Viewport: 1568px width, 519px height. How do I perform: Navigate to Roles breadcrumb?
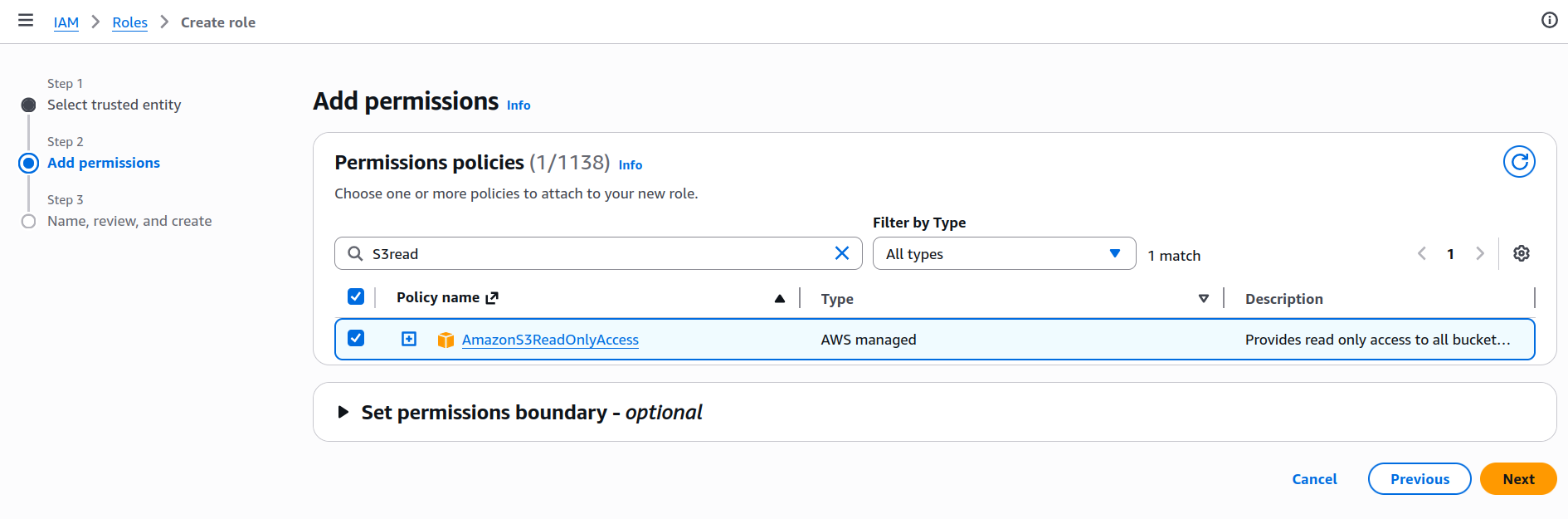(x=129, y=22)
